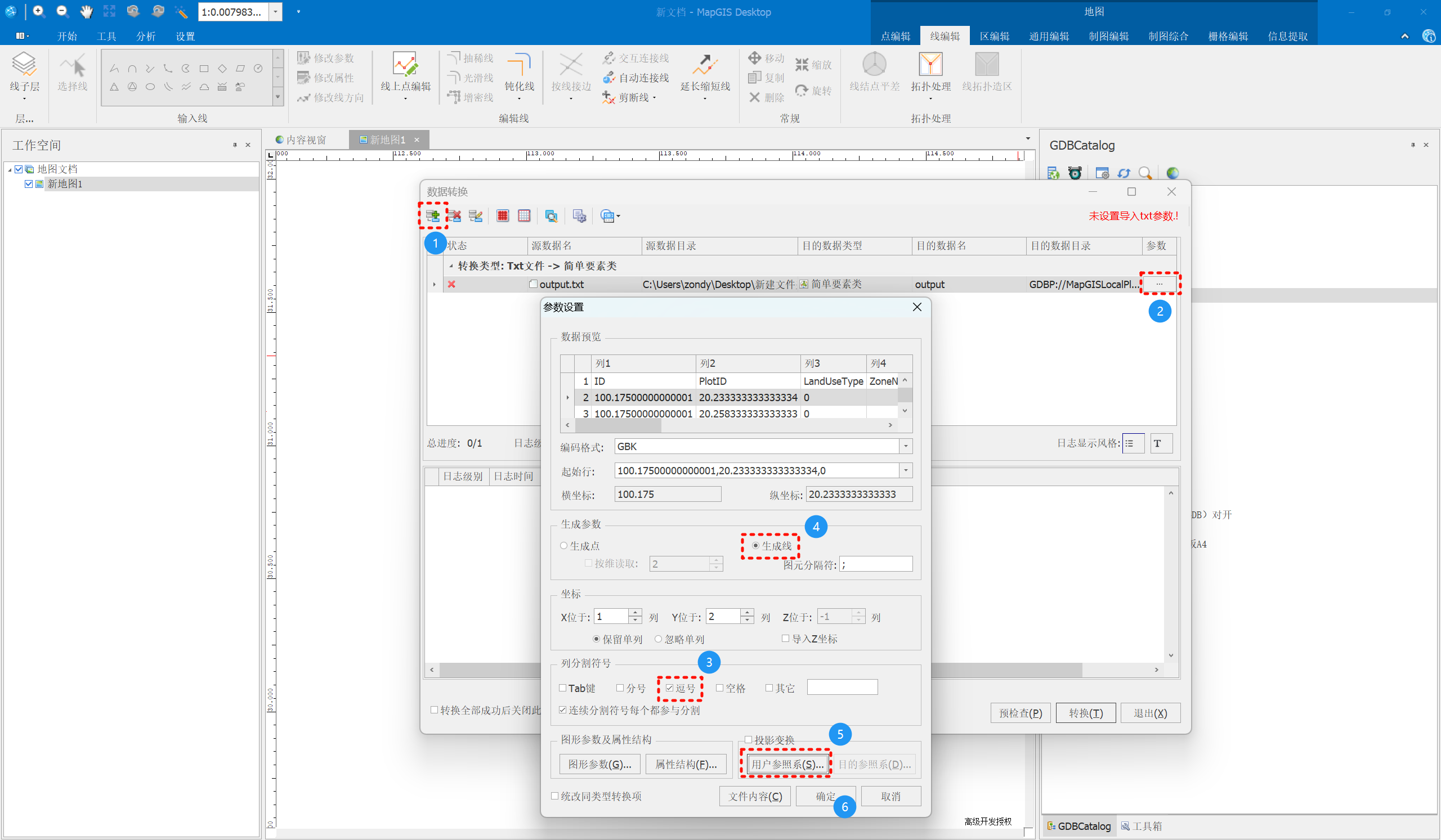Screen dimensions: 1441x840
Task: Click the delete conversion item icon
Action: [455, 216]
